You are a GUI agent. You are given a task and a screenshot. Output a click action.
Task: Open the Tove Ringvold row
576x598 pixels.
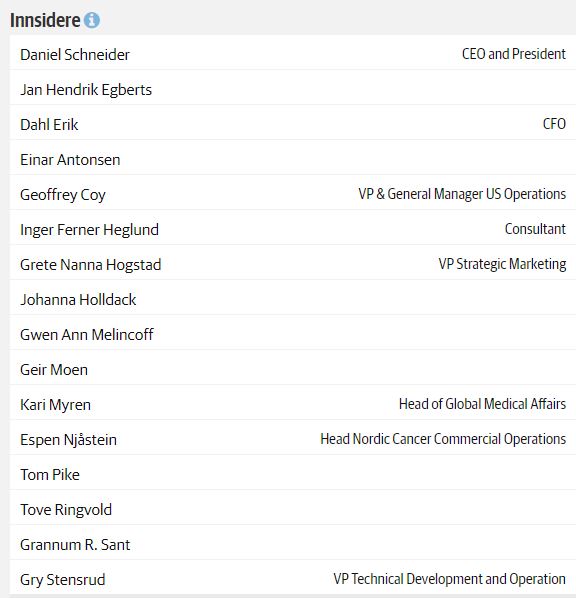click(293, 508)
